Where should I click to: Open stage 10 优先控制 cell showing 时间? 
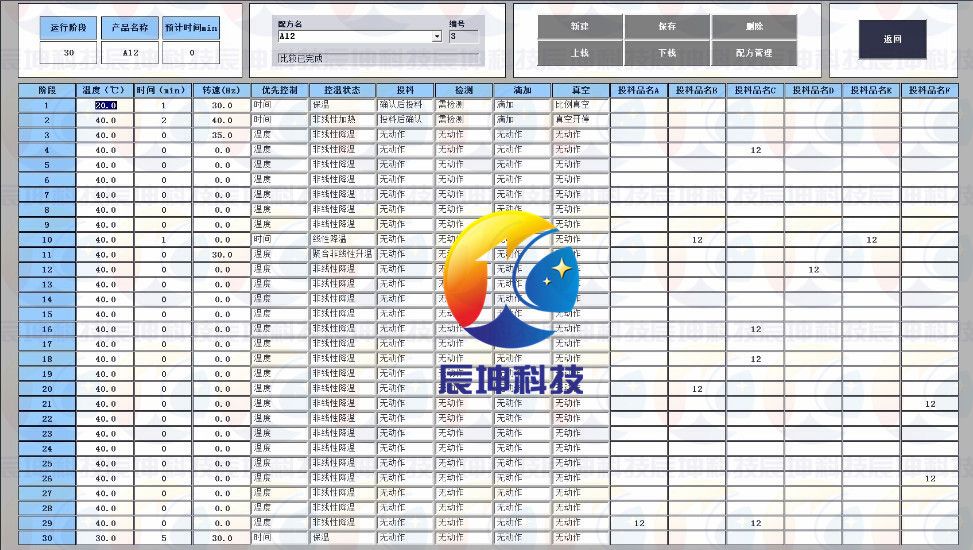[280, 239]
